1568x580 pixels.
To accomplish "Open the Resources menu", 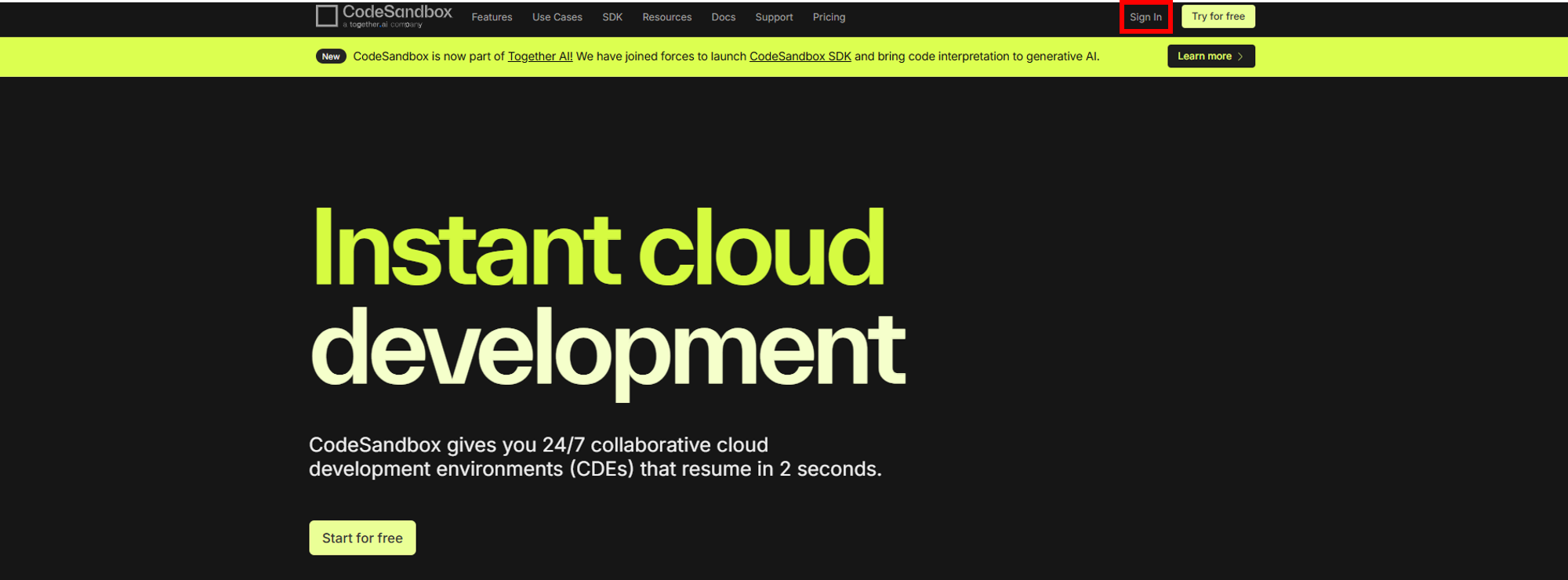I will 667,17.
